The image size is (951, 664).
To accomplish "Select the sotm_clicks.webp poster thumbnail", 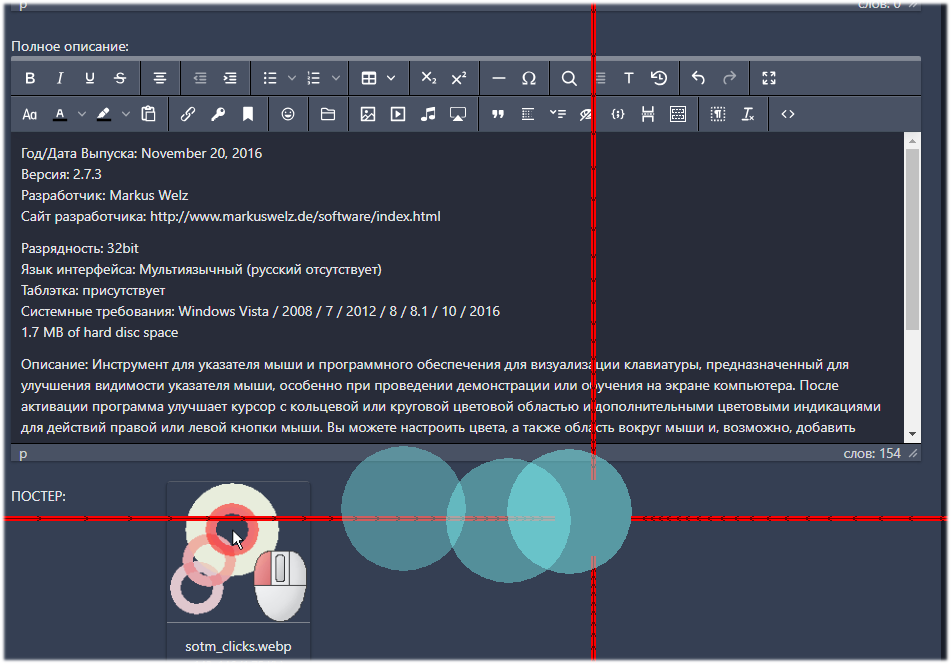I will (x=238, y=555).
